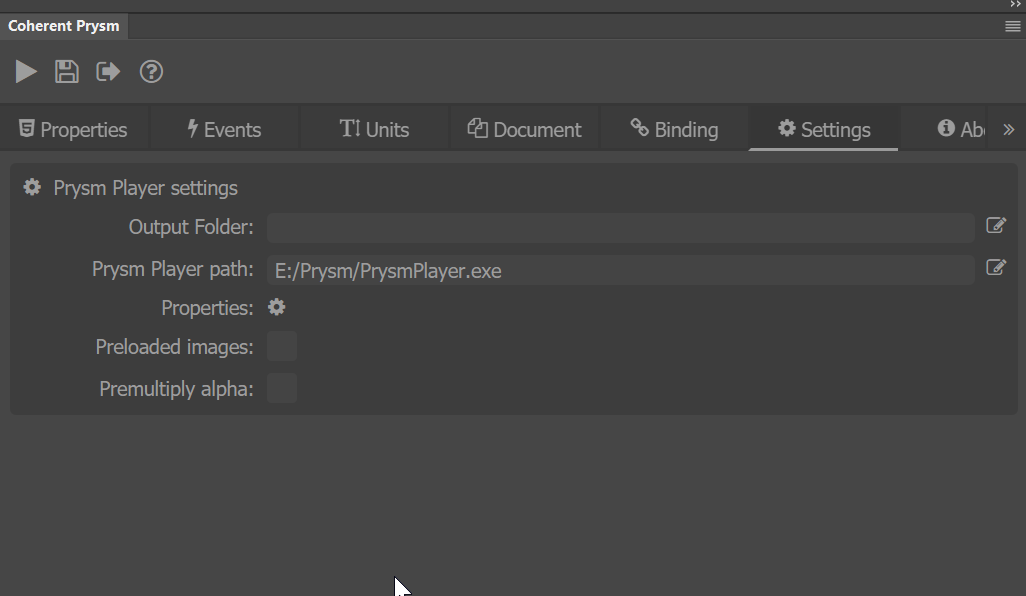Click the Preloaded images label
This screenshot has width=1026, height=596.
pos(174,347)
